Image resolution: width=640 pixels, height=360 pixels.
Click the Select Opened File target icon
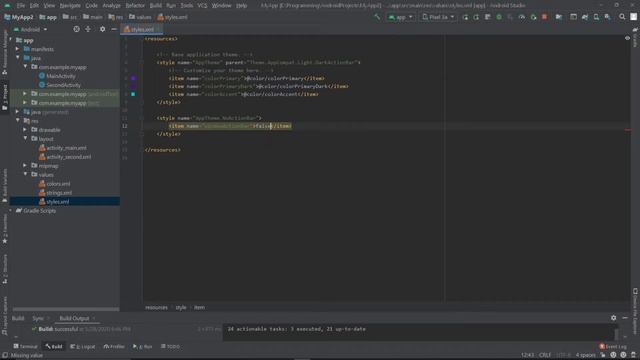click(x=76, y=29)
